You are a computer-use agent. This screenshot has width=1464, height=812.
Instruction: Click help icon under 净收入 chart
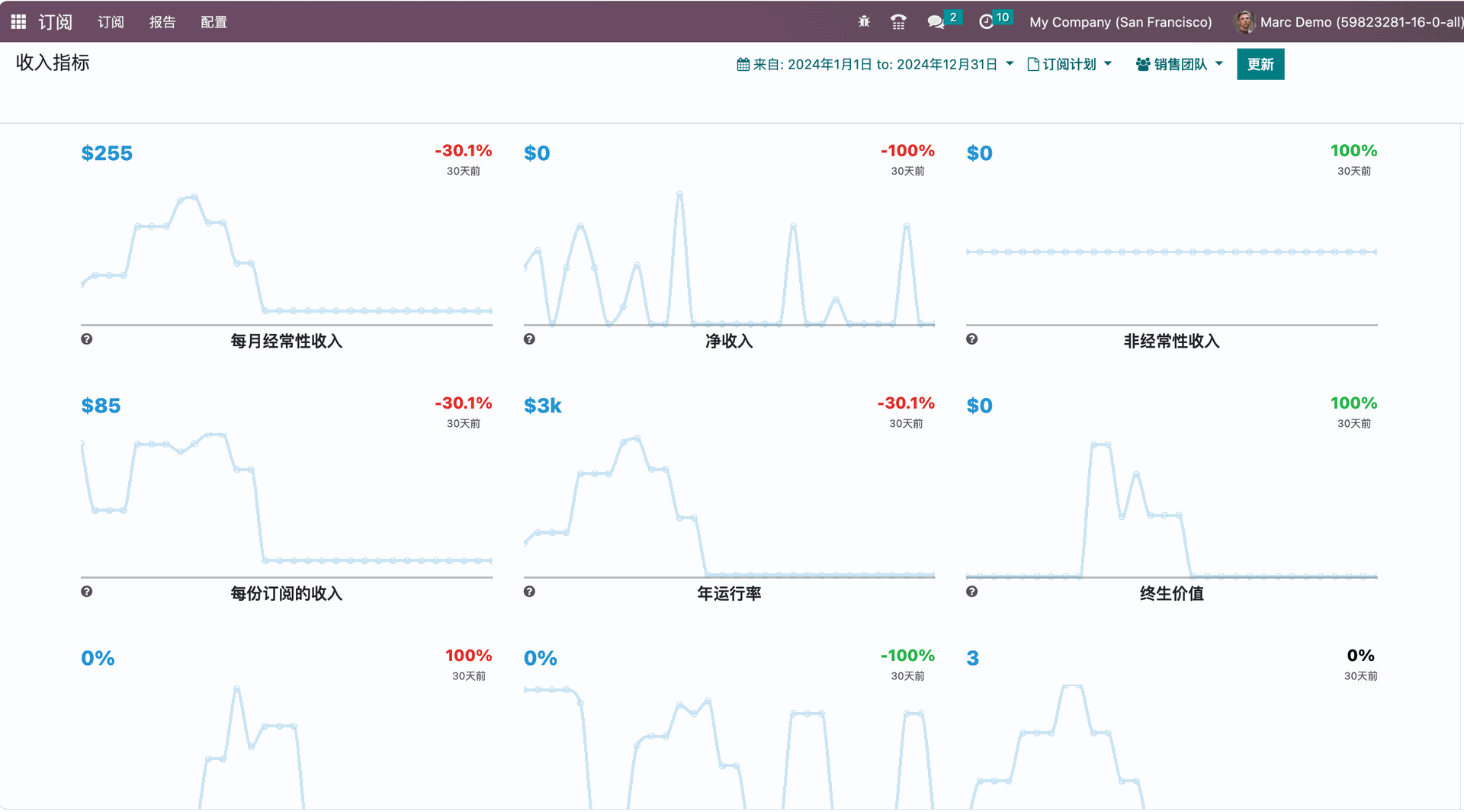[529, 339]
